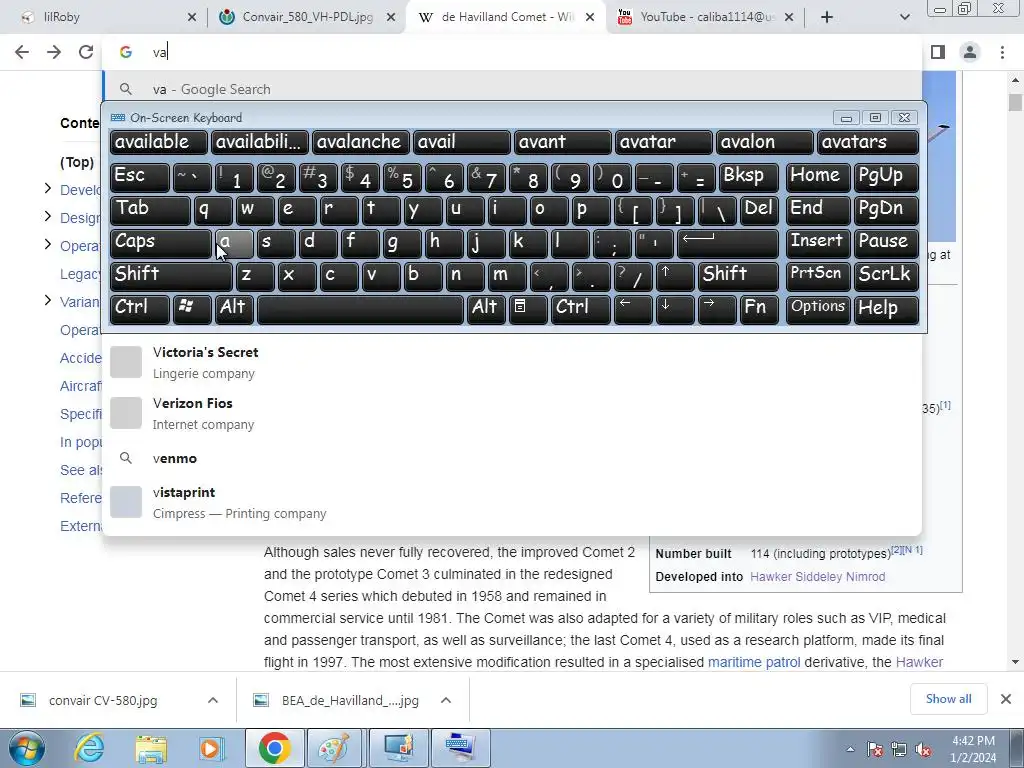Toggle the ScrLk key
1024x768 pixels.
[x=886, y=276]
